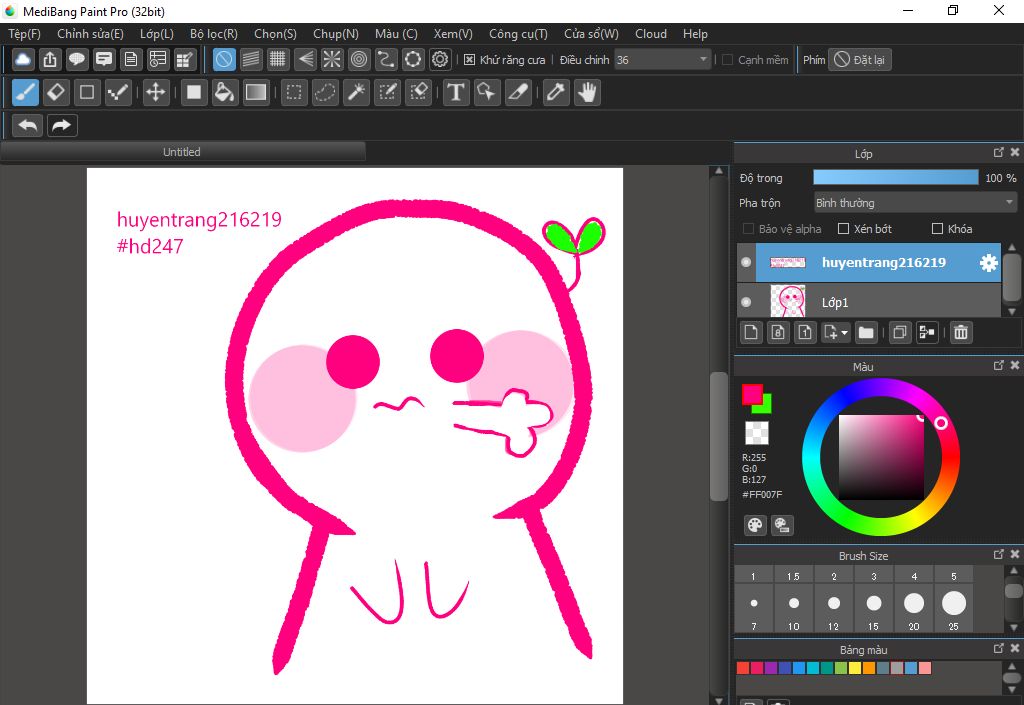Open the Cửa sổ(W) menu

[x=591, y=34]
